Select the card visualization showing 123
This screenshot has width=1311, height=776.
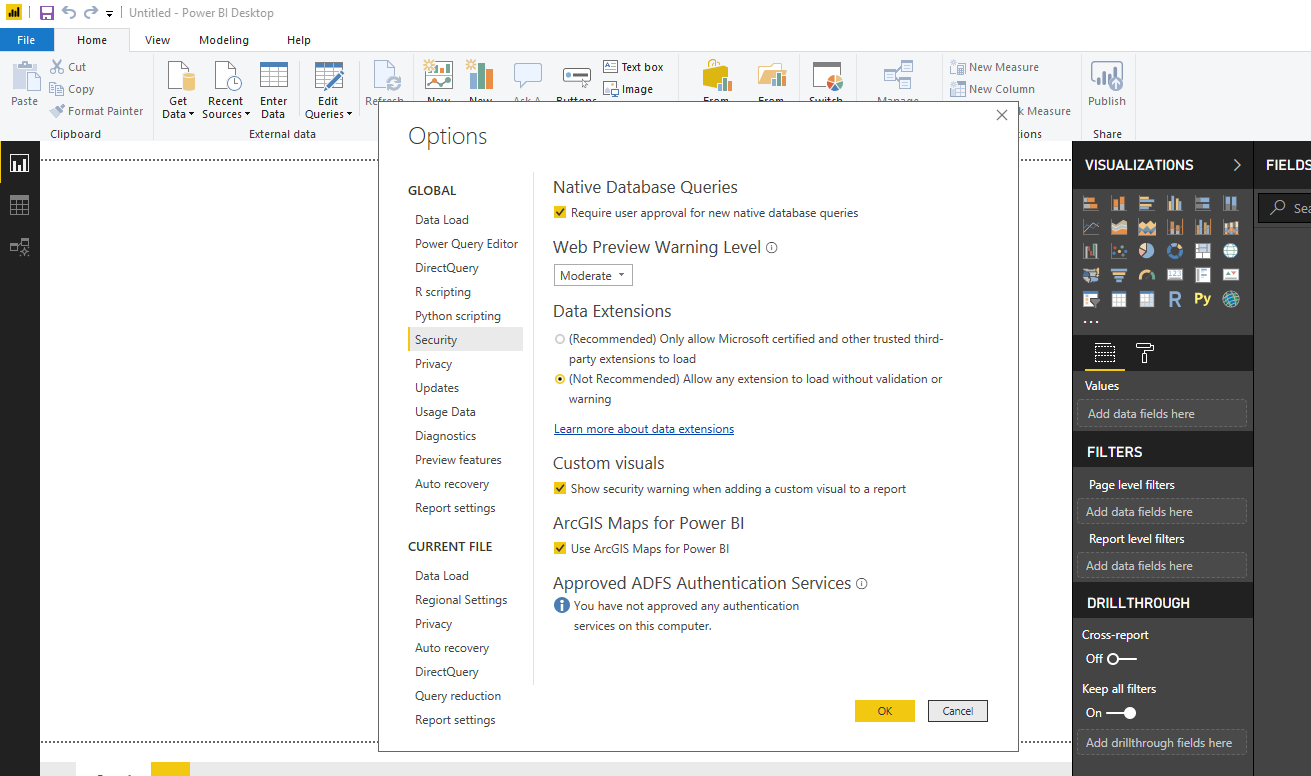(x=1175, y=275)
